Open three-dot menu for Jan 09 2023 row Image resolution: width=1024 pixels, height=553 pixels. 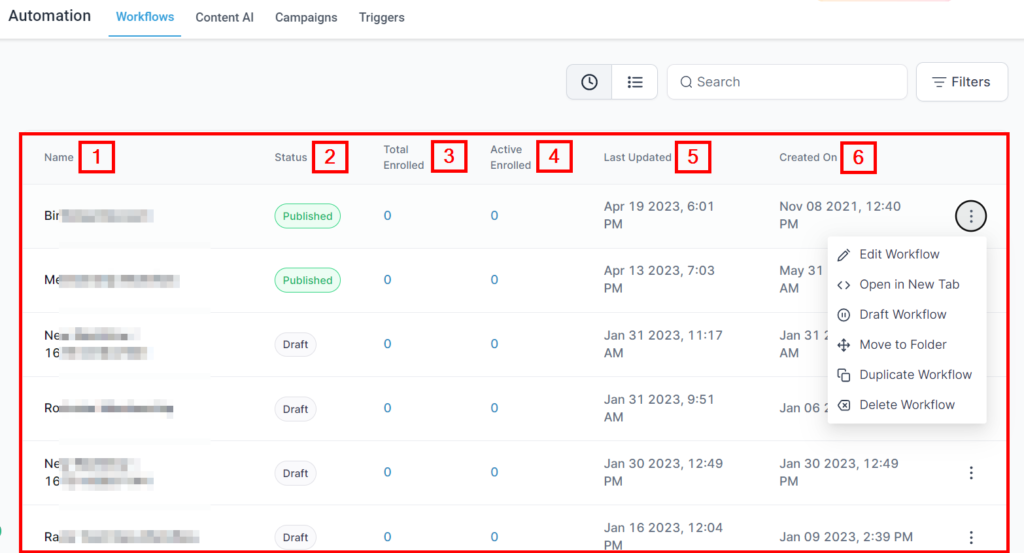click(970, 537)
